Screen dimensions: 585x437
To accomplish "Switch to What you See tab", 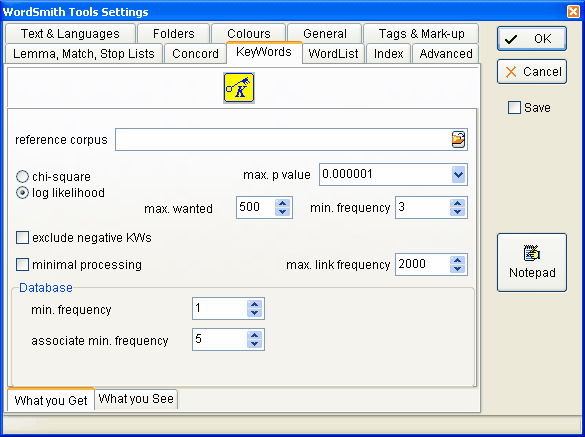I will click(136, 399).
